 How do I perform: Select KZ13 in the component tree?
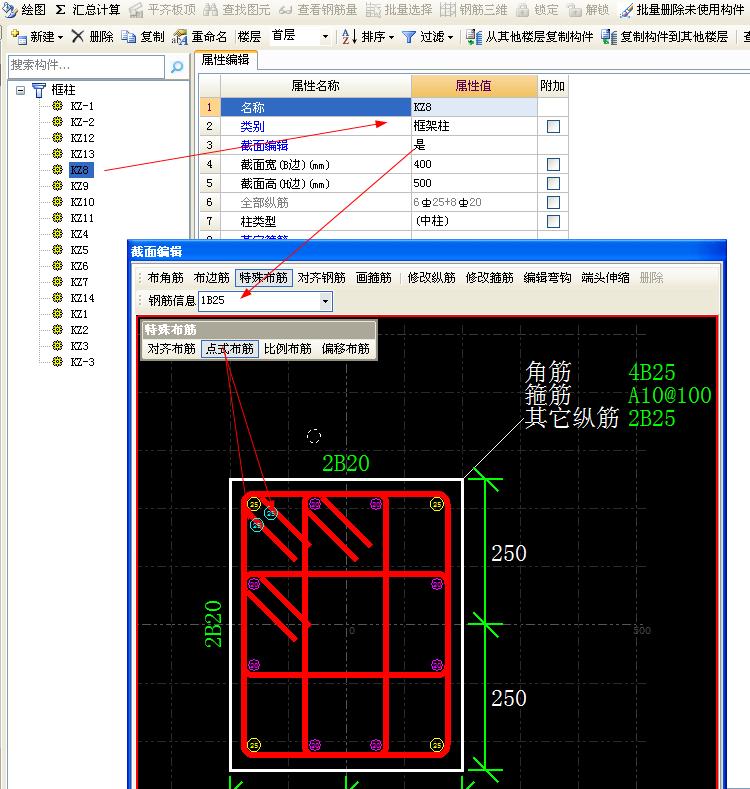click(82, 154)
